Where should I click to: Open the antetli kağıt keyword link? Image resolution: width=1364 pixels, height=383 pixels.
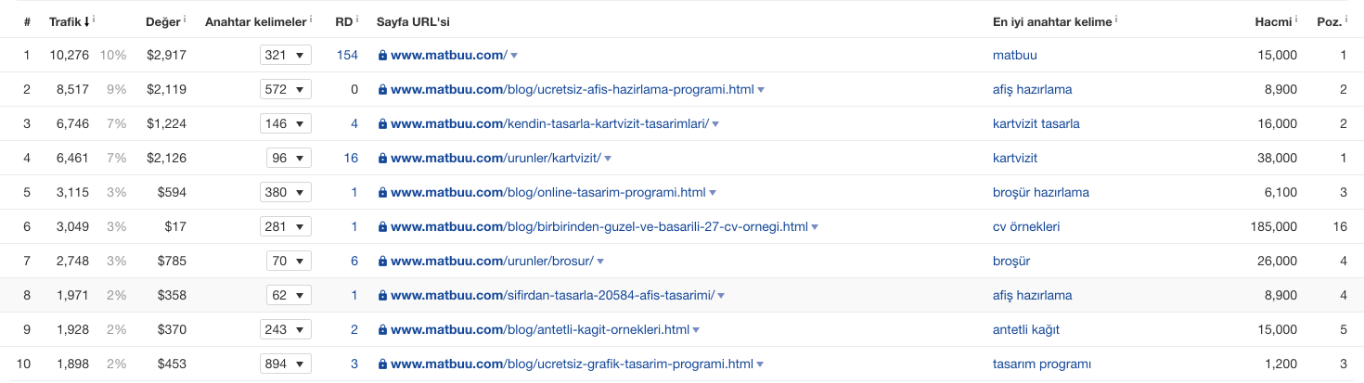(1026, 330)
